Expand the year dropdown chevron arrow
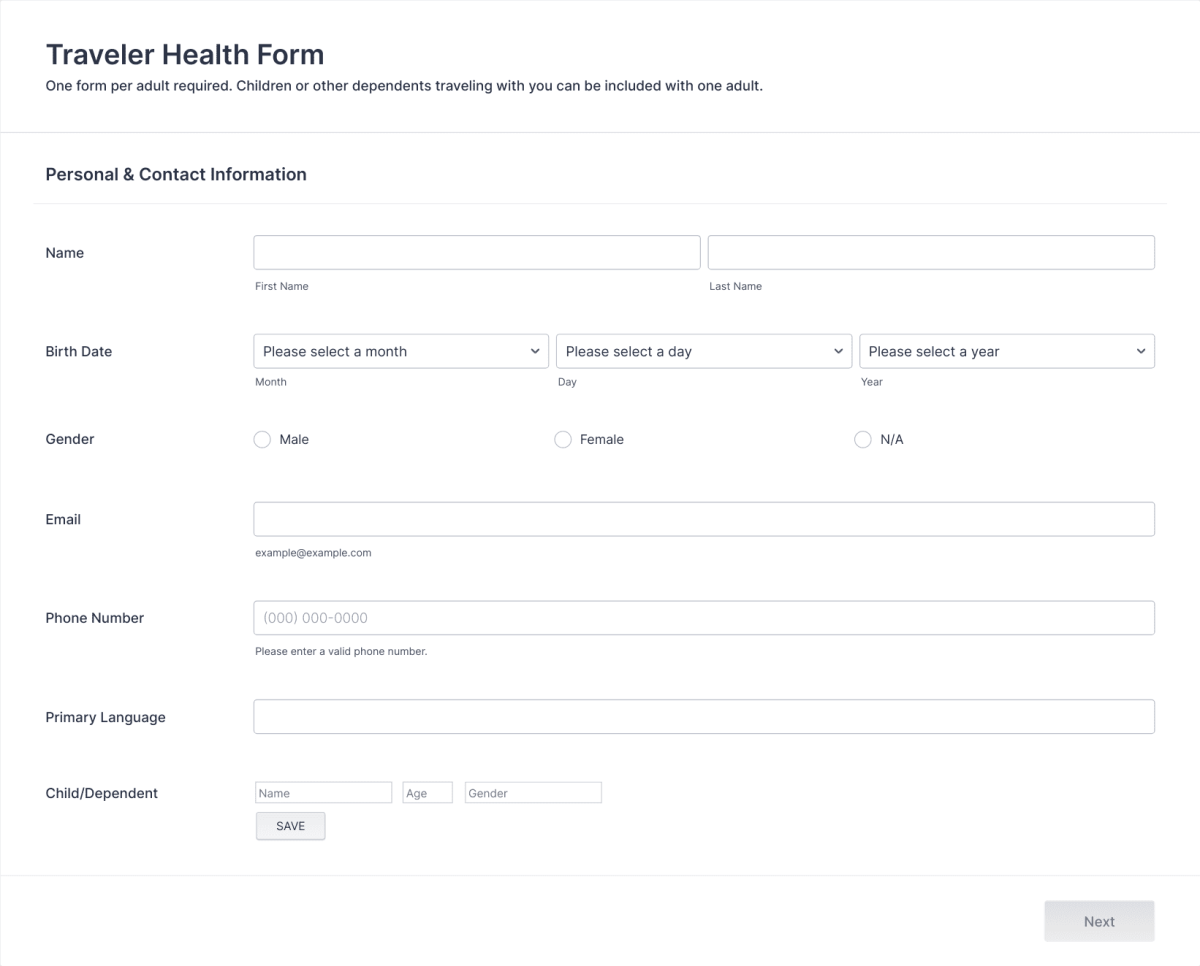This screenshot has width=1200, height=966. [1141, 351]
